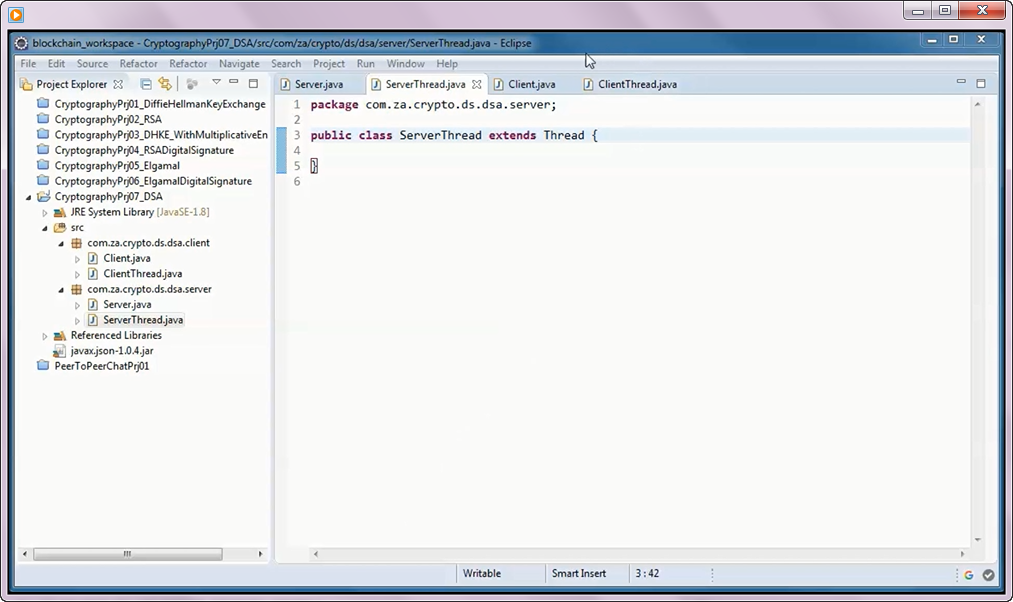The height and width of the screenshot is (602, 1013).
Task: Select CryptographyPrj01_DiffieHellmanKeyExchange project
Action: point(160,103)
